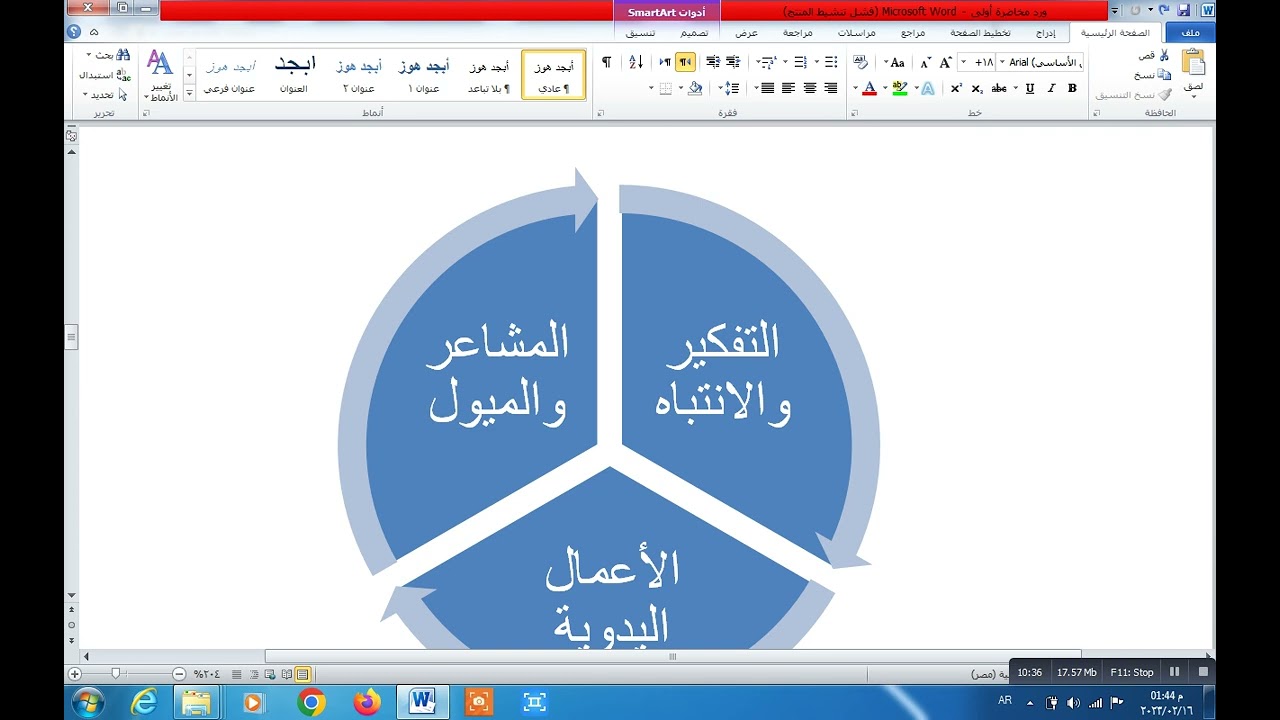Click the multilevel list icon
Screen dimensions: 1280x720
point(768,62)
